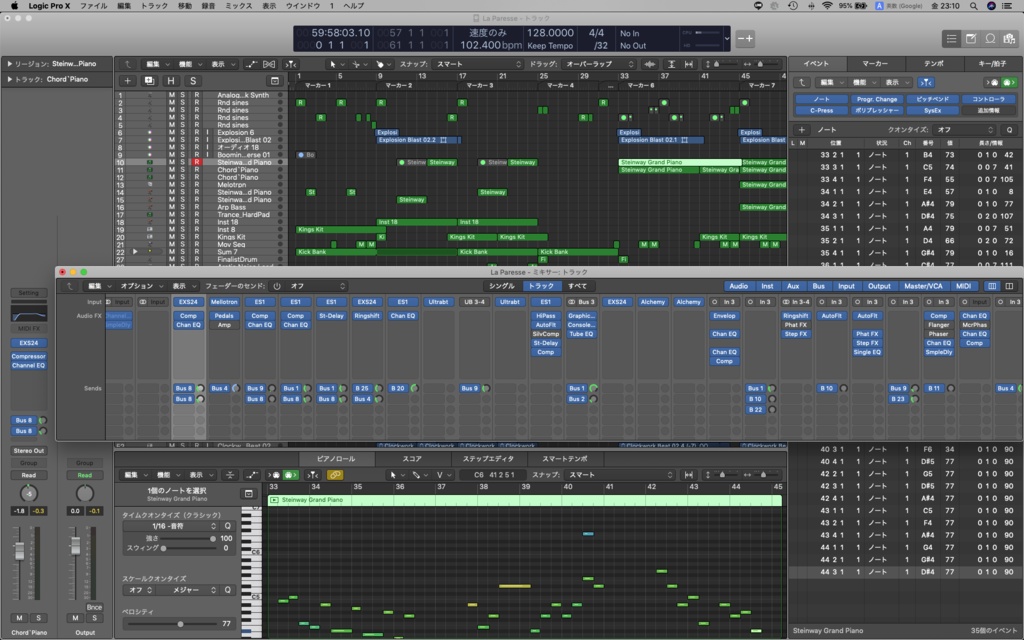
Task: Expand the リージョン inspector triangle
Action: 9,64
